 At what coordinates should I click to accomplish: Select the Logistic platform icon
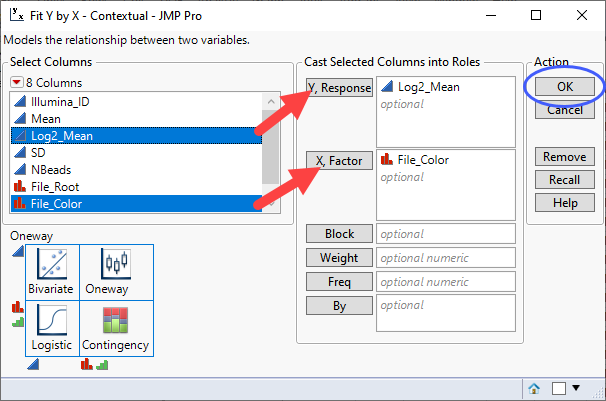(51, 329)
